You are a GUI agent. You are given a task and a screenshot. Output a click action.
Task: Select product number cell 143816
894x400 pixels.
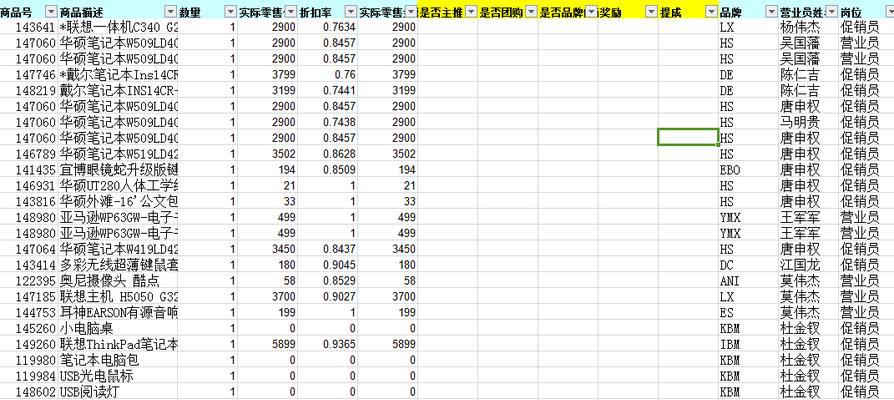click(x=29, y=202)
